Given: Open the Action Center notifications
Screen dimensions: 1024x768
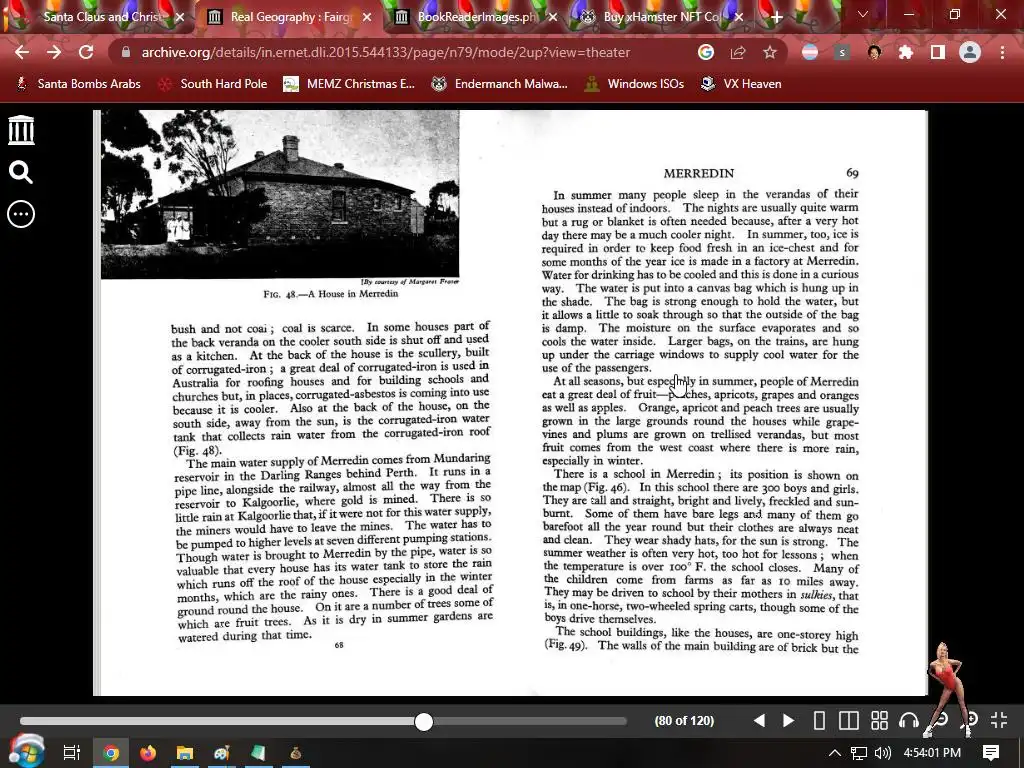Looking at the screenshot, I should tap(991, 753).
